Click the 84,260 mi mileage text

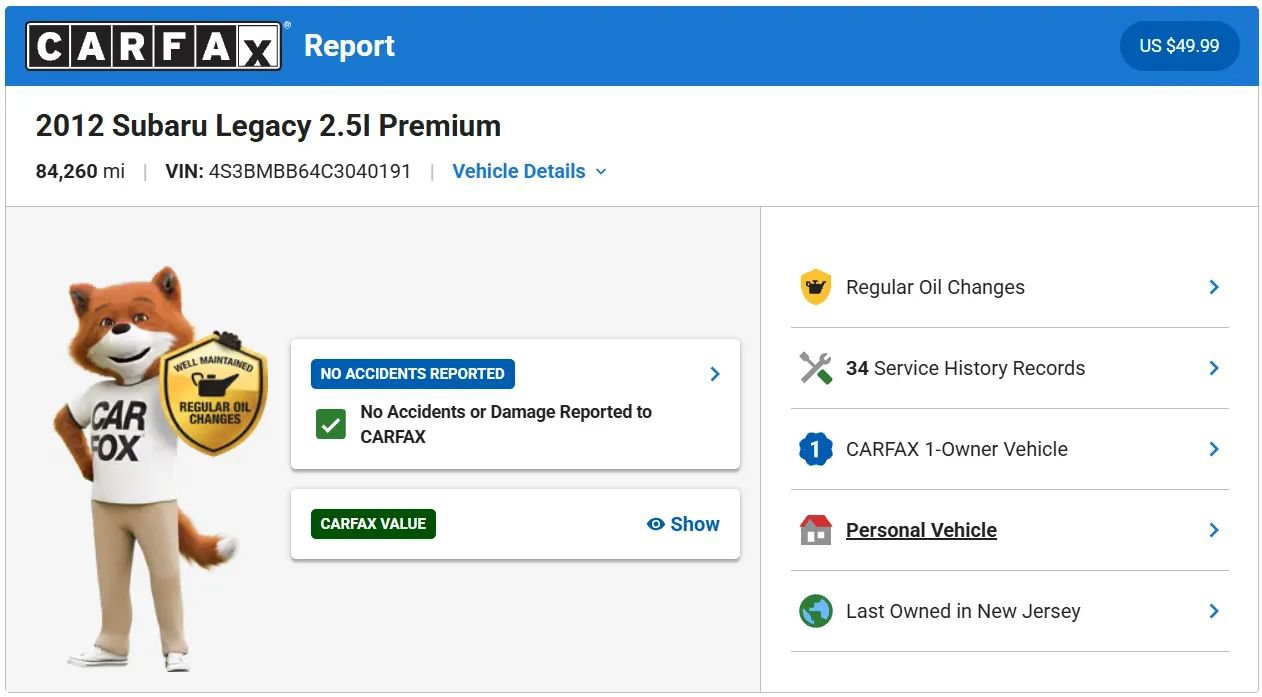click(80, 171)
